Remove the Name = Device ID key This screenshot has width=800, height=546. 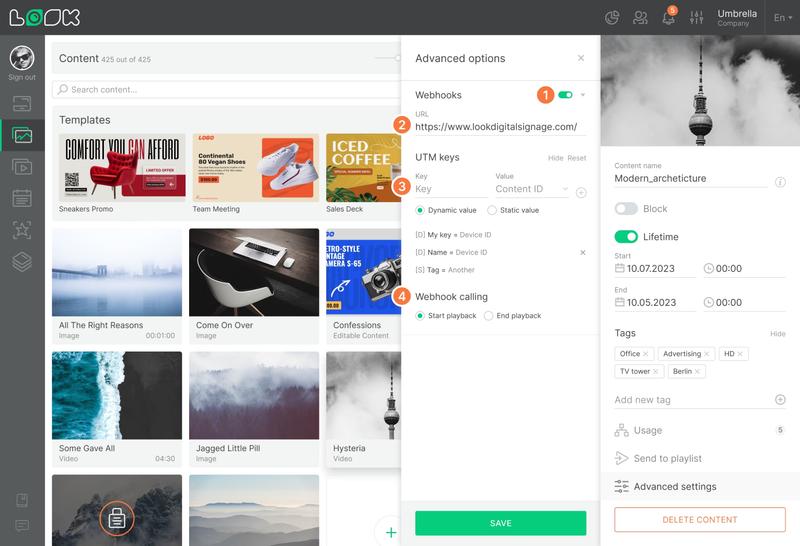[583, 253]
